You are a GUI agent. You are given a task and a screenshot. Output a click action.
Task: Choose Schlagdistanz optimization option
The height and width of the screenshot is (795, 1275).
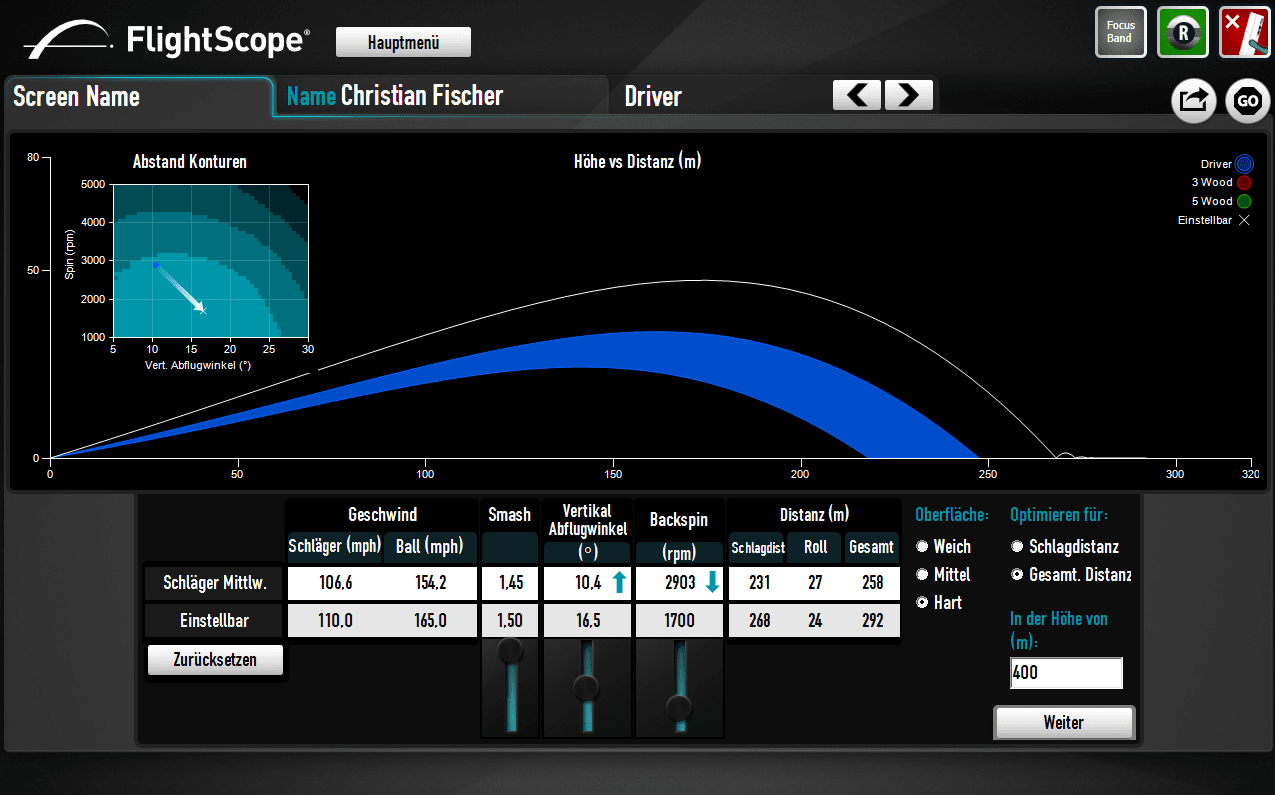[x=1017, y=547]
